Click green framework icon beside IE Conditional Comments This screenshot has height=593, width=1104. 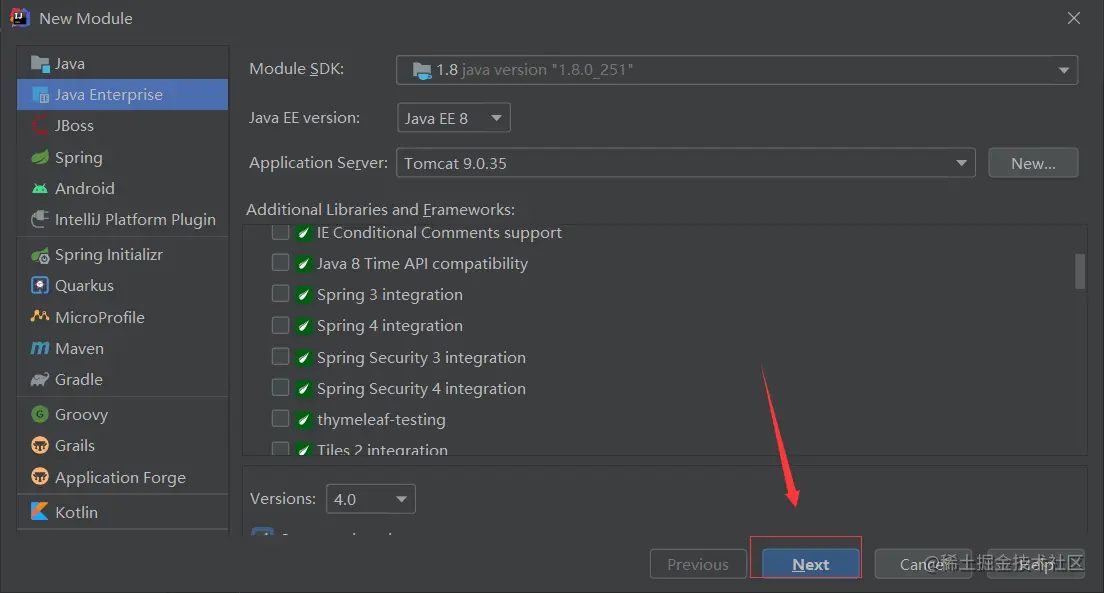(x=303, y=232)
